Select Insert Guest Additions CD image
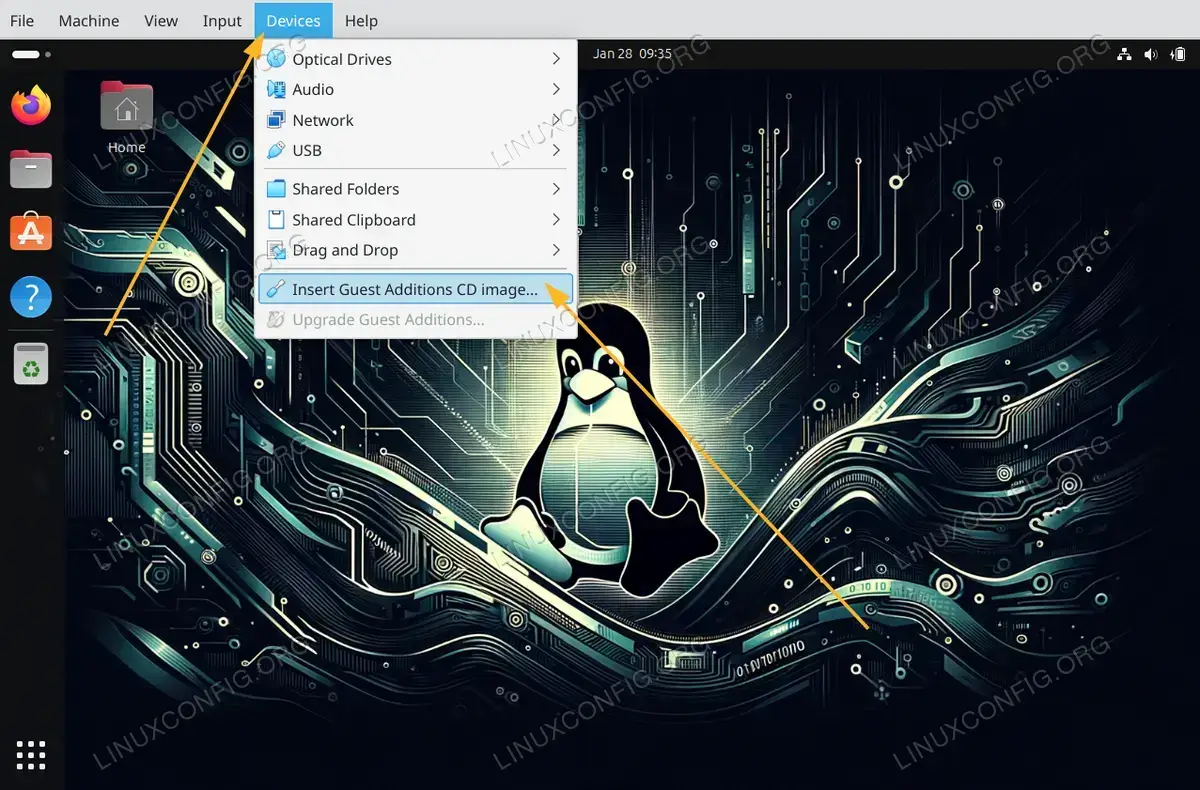The height and width of the screenshot is (790, 1200). click(x=416, y=290)
